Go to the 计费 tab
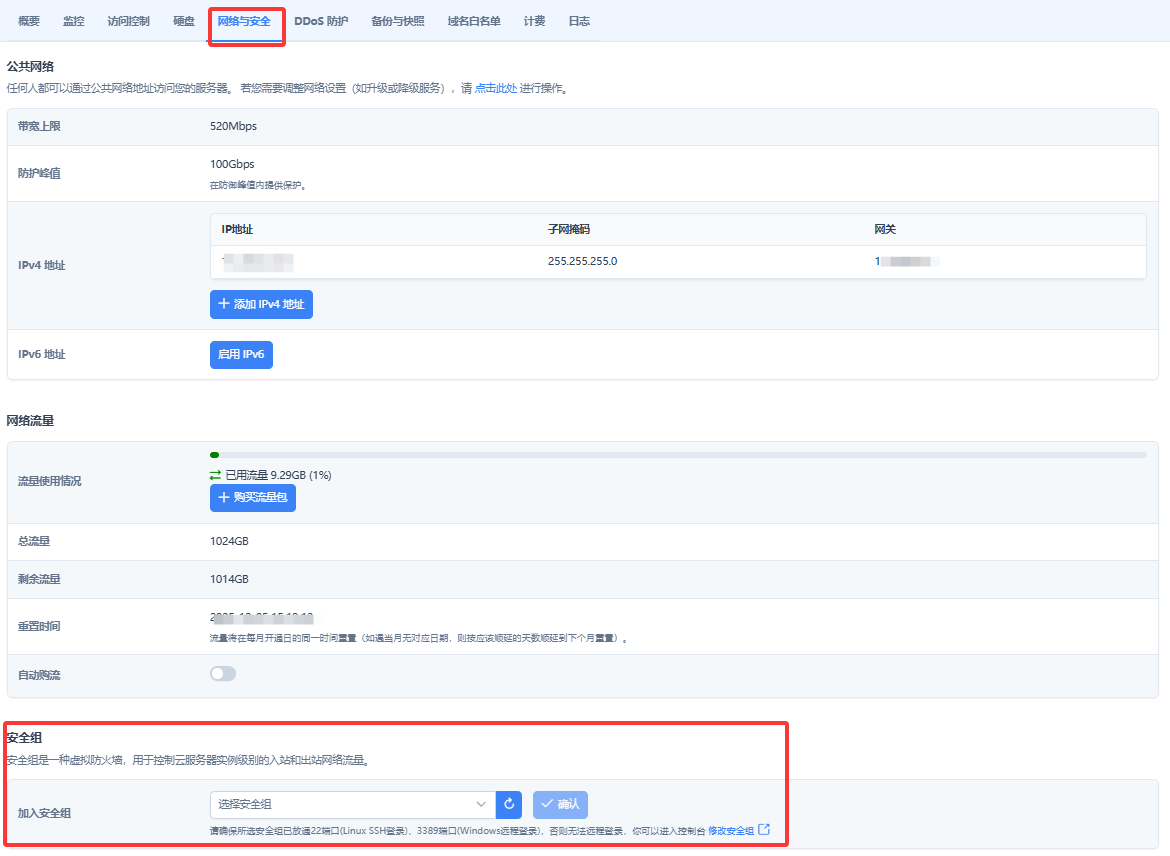This screenshot has width=1170, height=856. 534,21
